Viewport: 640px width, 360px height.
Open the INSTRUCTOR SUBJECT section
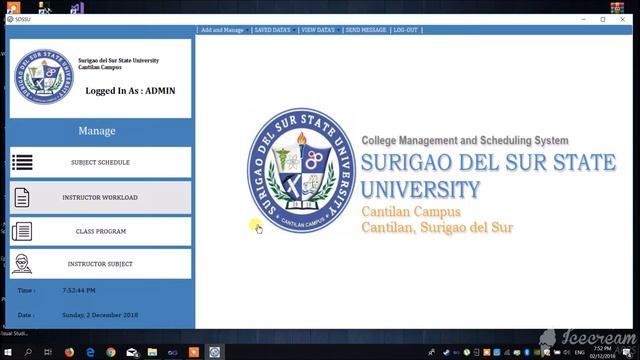[100, 264]
